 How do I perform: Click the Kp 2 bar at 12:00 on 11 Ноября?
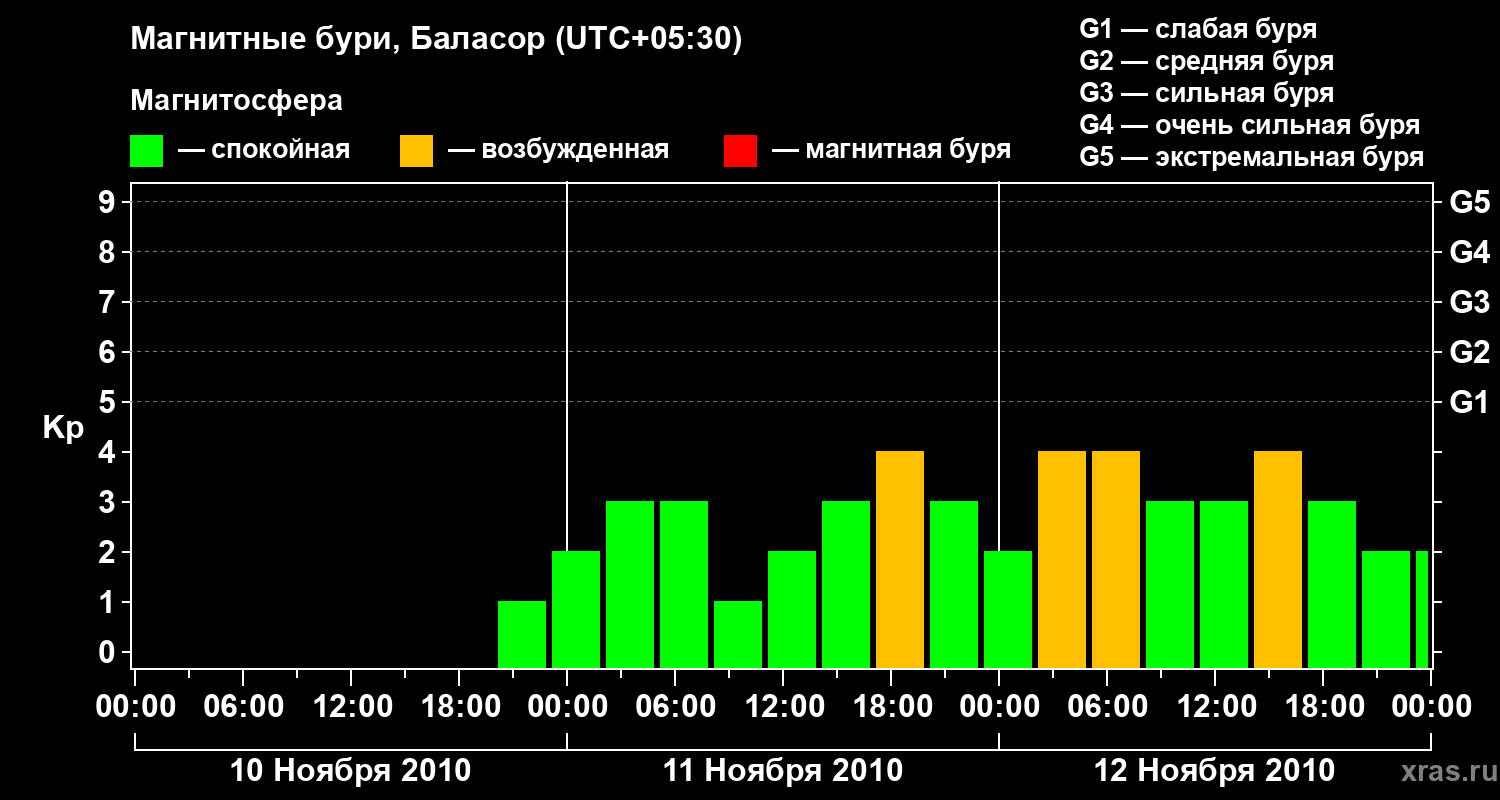click(x=792, y=609)
